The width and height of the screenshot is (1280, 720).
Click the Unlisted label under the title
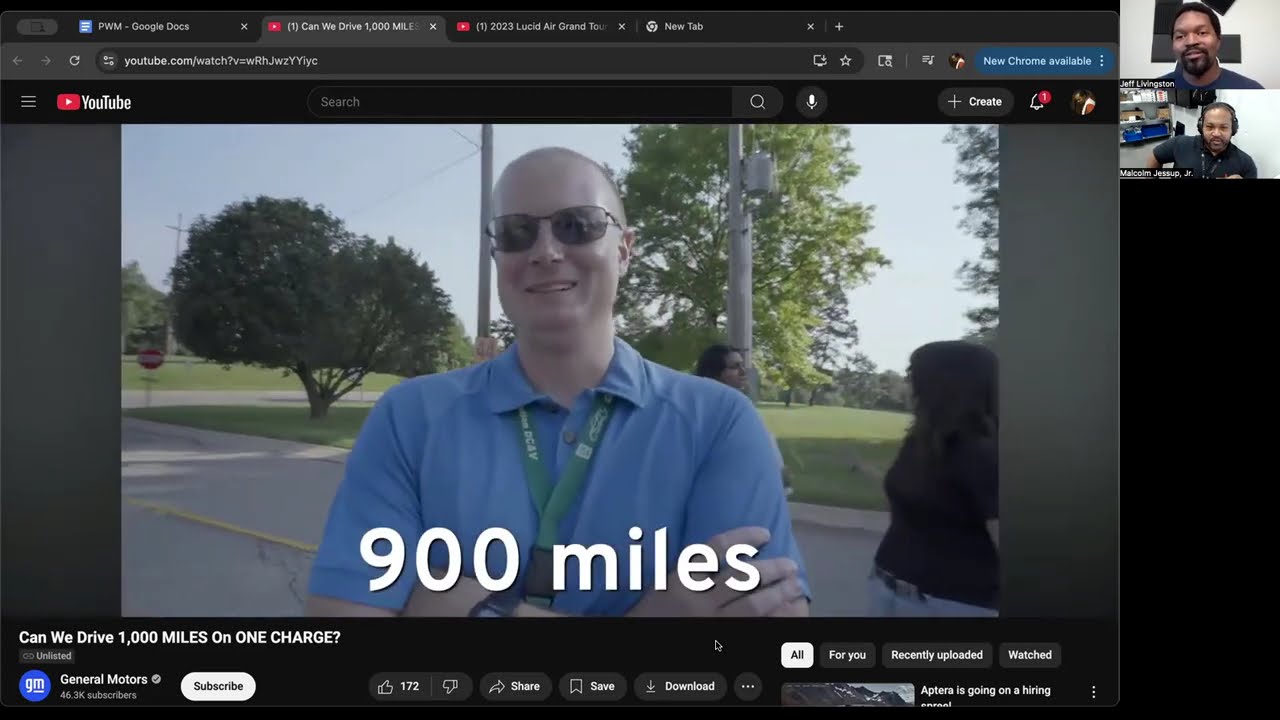[x=47, y=656]
